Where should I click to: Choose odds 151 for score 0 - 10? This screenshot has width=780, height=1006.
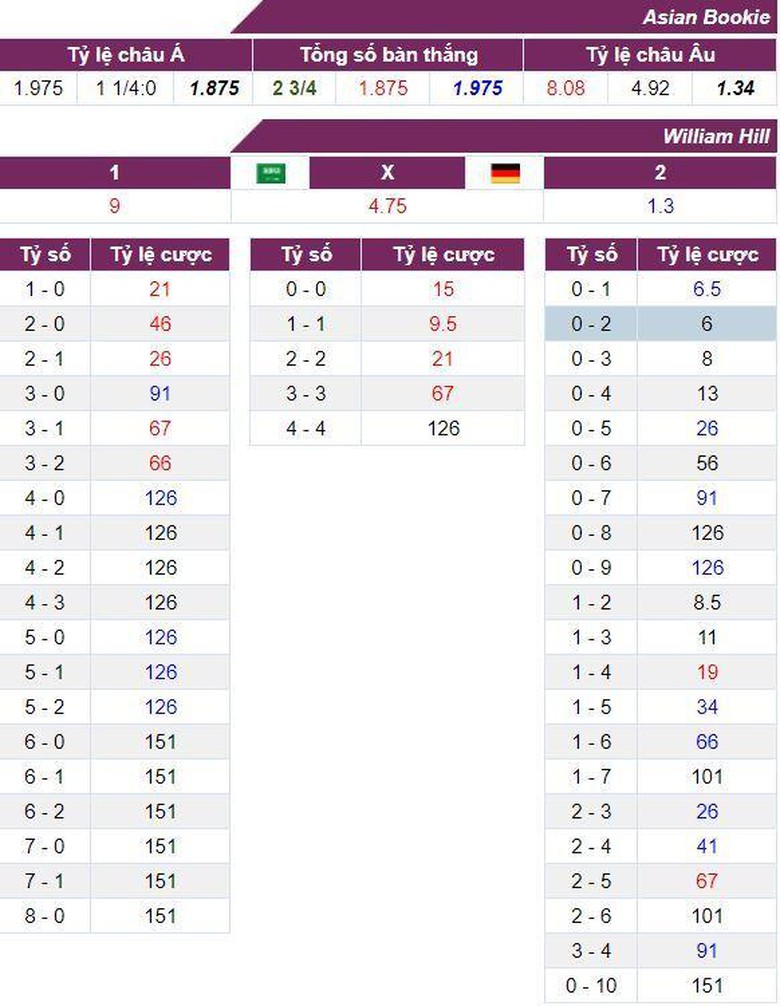pyautogui.click(x=708, y=985)
